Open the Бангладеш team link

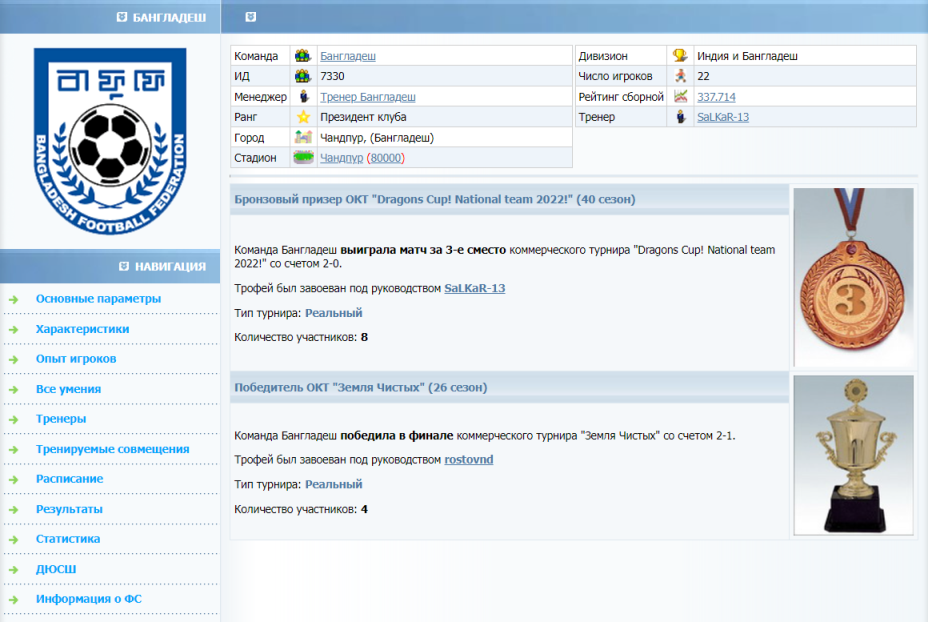pos(347,56)
